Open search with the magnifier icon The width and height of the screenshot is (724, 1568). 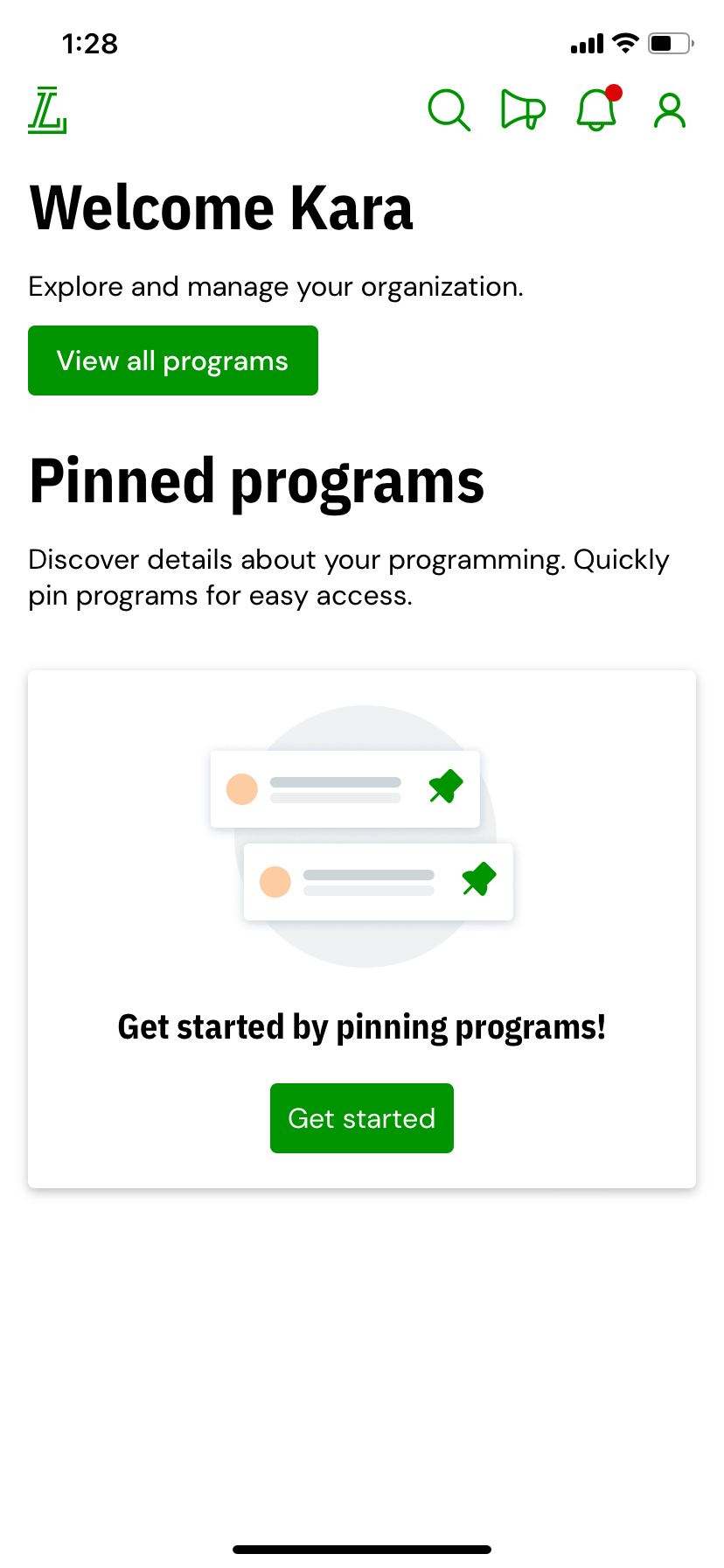(449, 111)
